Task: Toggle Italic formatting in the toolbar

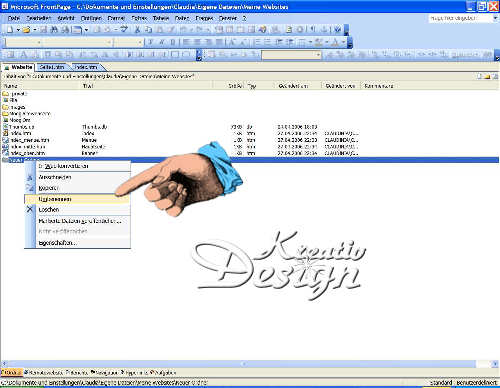Action: (x=162, y=42)
